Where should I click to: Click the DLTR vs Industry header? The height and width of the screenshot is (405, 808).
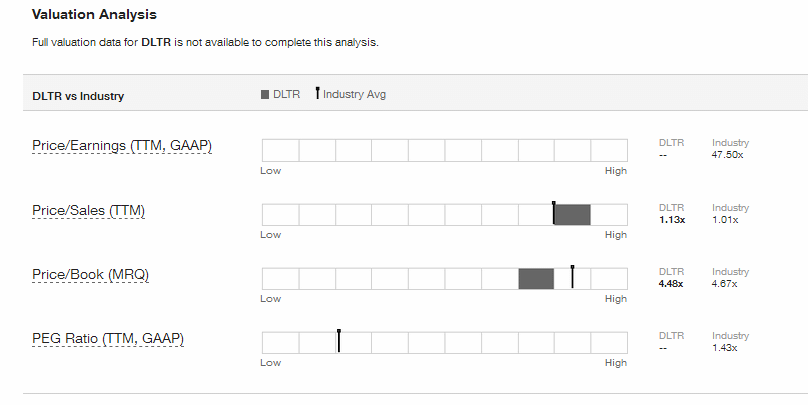[78, 96]
